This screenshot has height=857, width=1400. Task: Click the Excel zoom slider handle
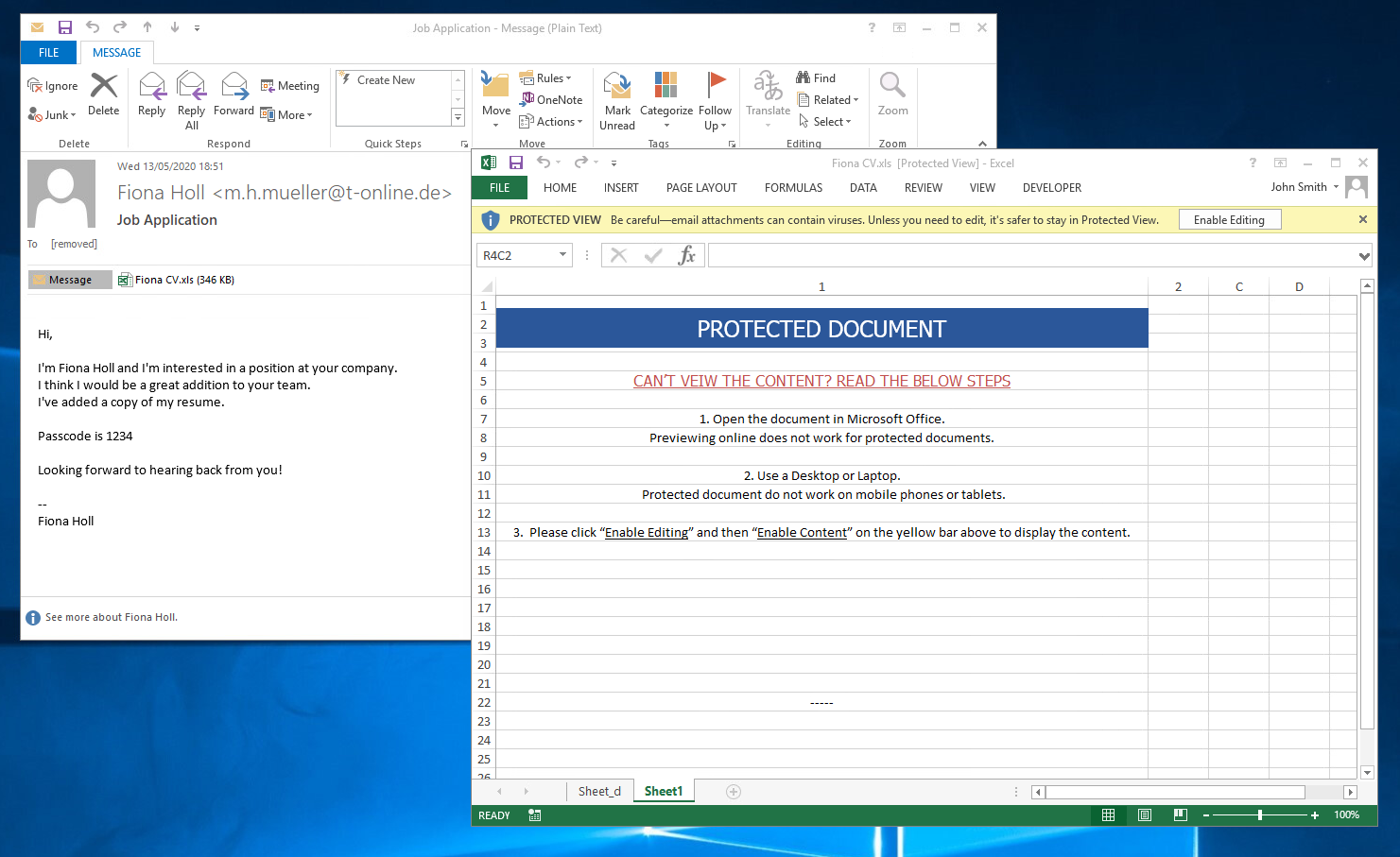(x=1259, y=814)
